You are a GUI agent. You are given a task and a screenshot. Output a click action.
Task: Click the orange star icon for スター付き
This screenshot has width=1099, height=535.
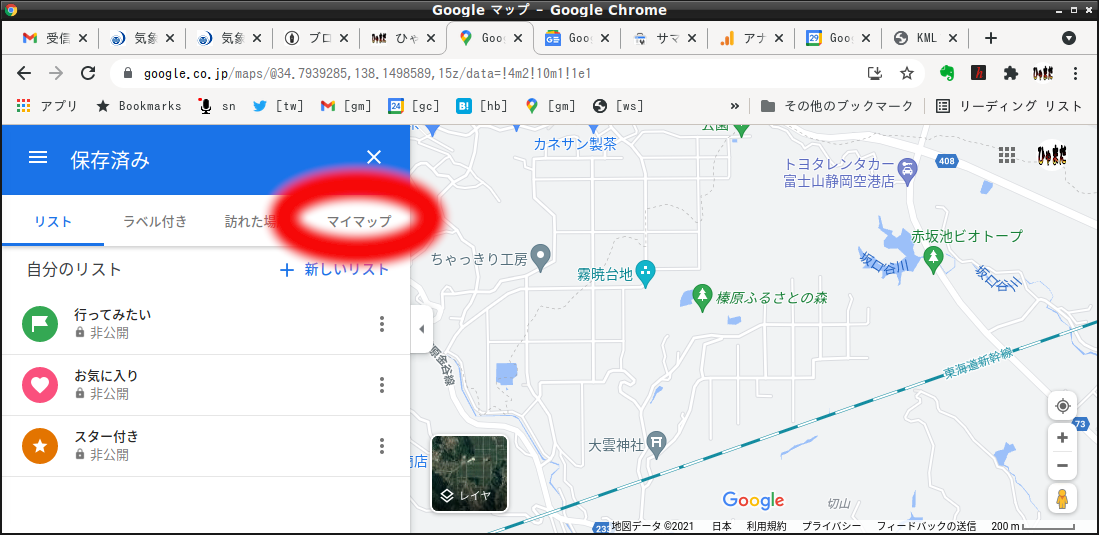coord(40,446)
